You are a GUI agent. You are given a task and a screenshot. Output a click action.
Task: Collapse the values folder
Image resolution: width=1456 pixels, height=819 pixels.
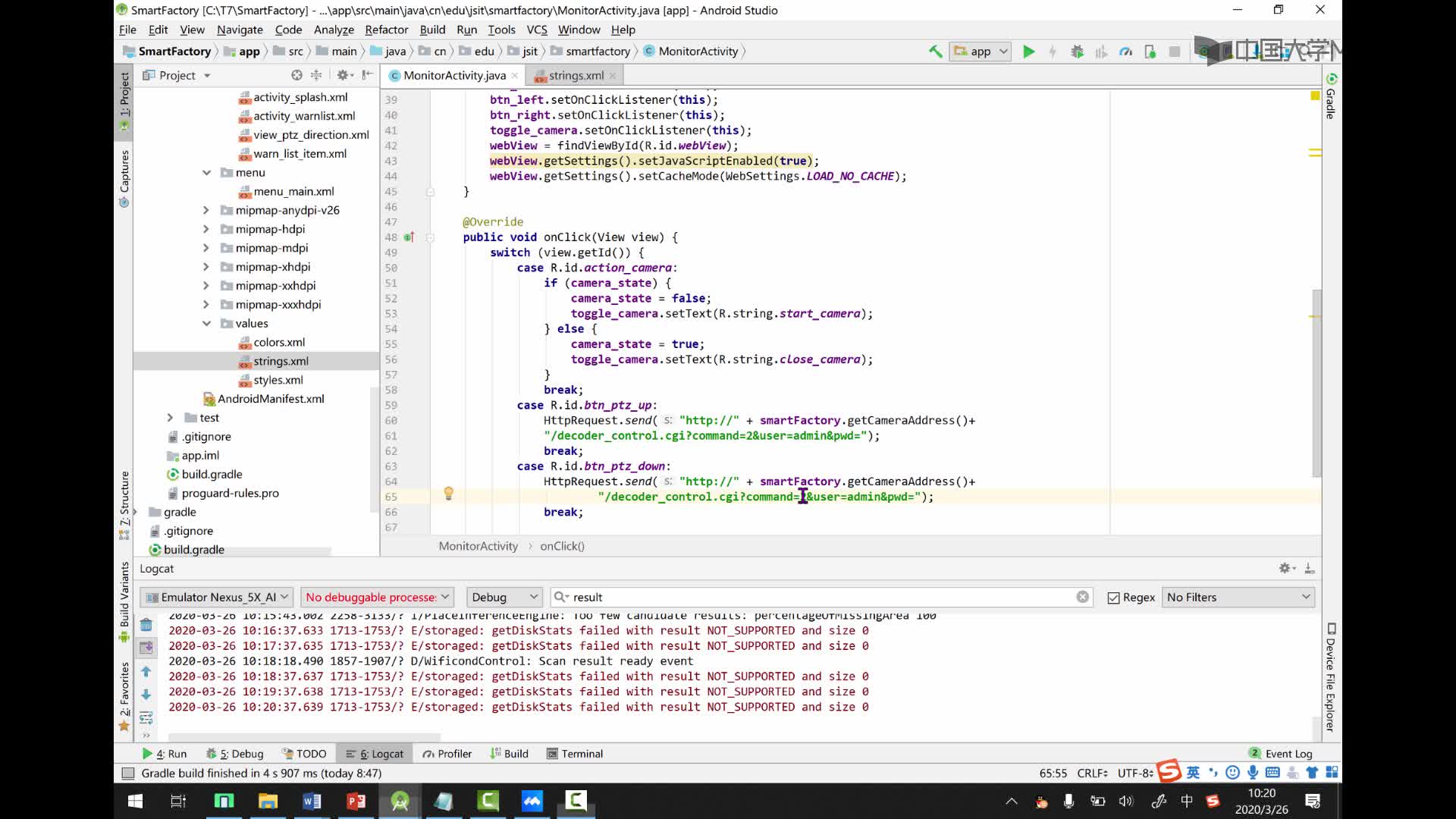click(206, 323)
